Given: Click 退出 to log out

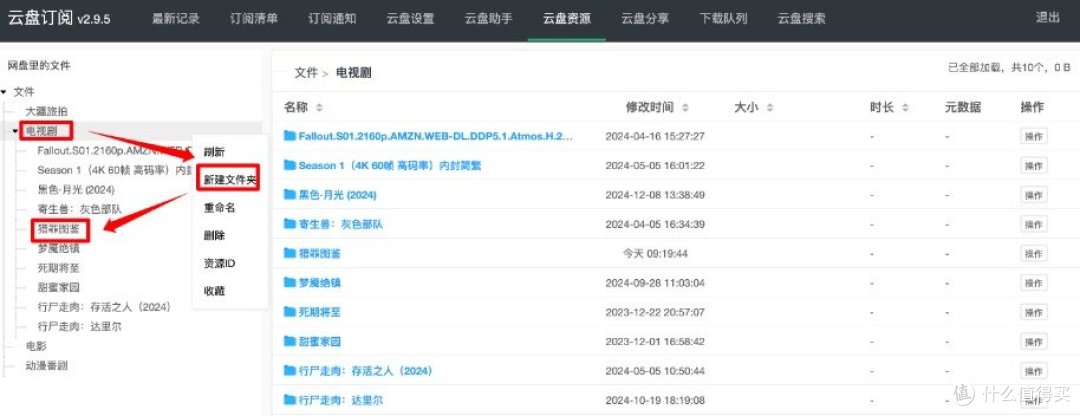Looking at the screenshot, I should coord(1048,18).
